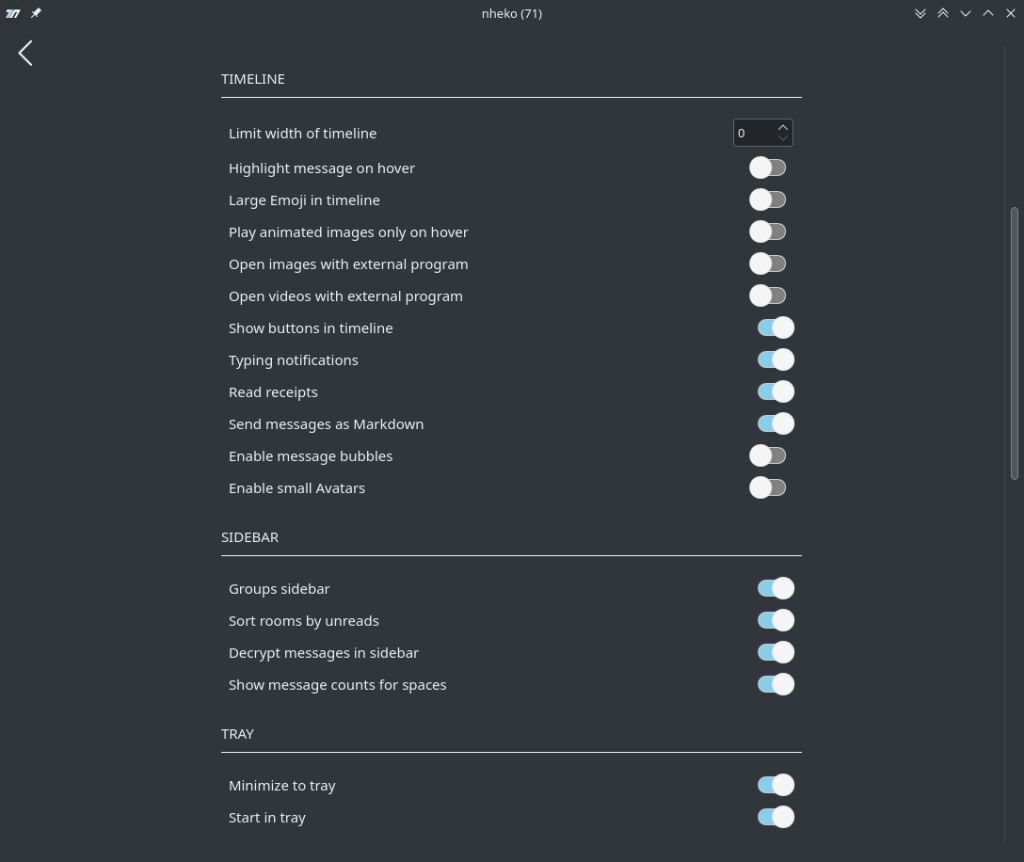Viewport: 1024px width, 862px height.
Task: Enable Open videos with external program
Action: [x=767, y=295]
